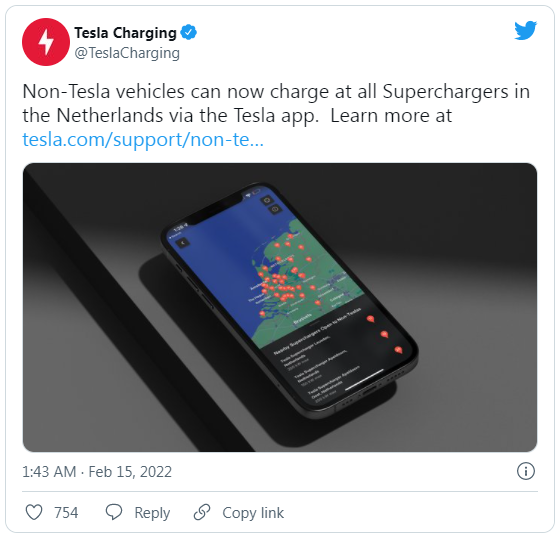Open the tweet info circle icon
This screenshot has height=538, width=560.
(x=525, y=471)
